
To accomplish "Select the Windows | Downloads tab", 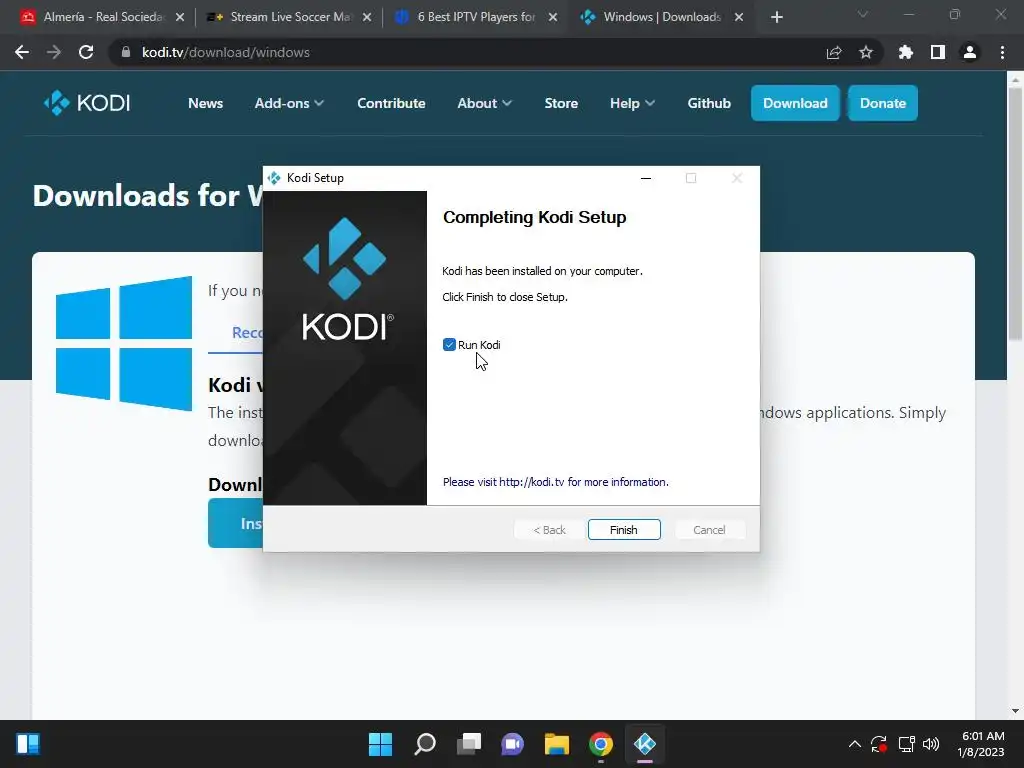I will pyautogui.click(x=663, y=17).
